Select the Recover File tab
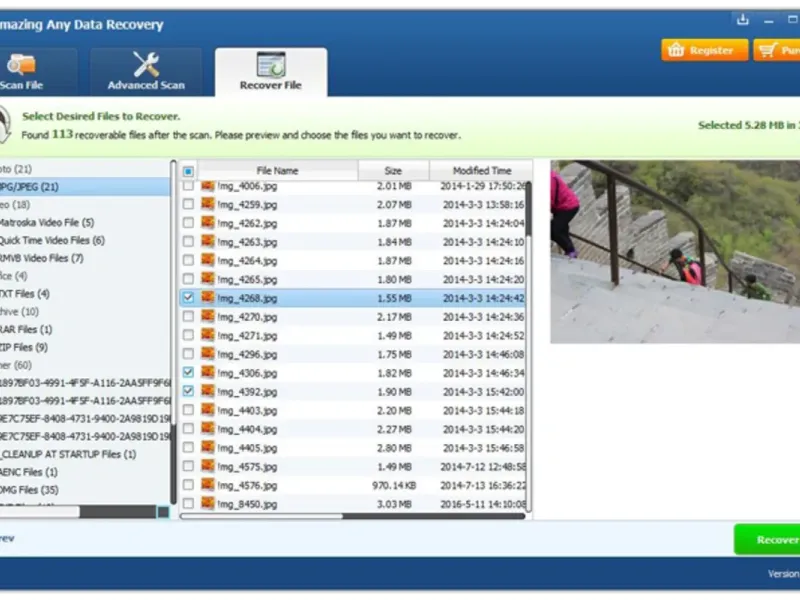Screen dimensions: 800x600 pyautogui.click(x=271, y=72)
